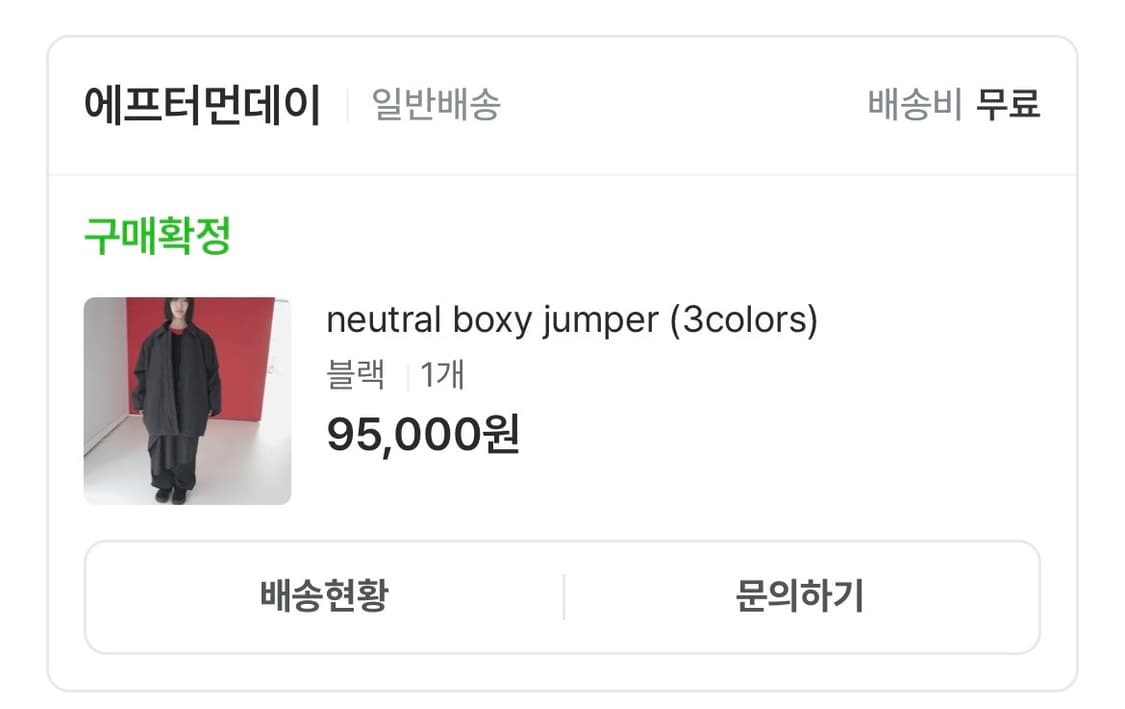Click the divider between 배송현황 and 문의하기

564,596
